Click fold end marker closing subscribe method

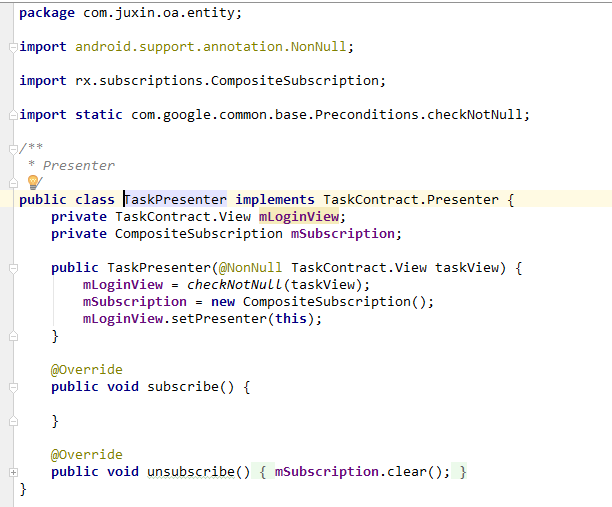(13, 421)
